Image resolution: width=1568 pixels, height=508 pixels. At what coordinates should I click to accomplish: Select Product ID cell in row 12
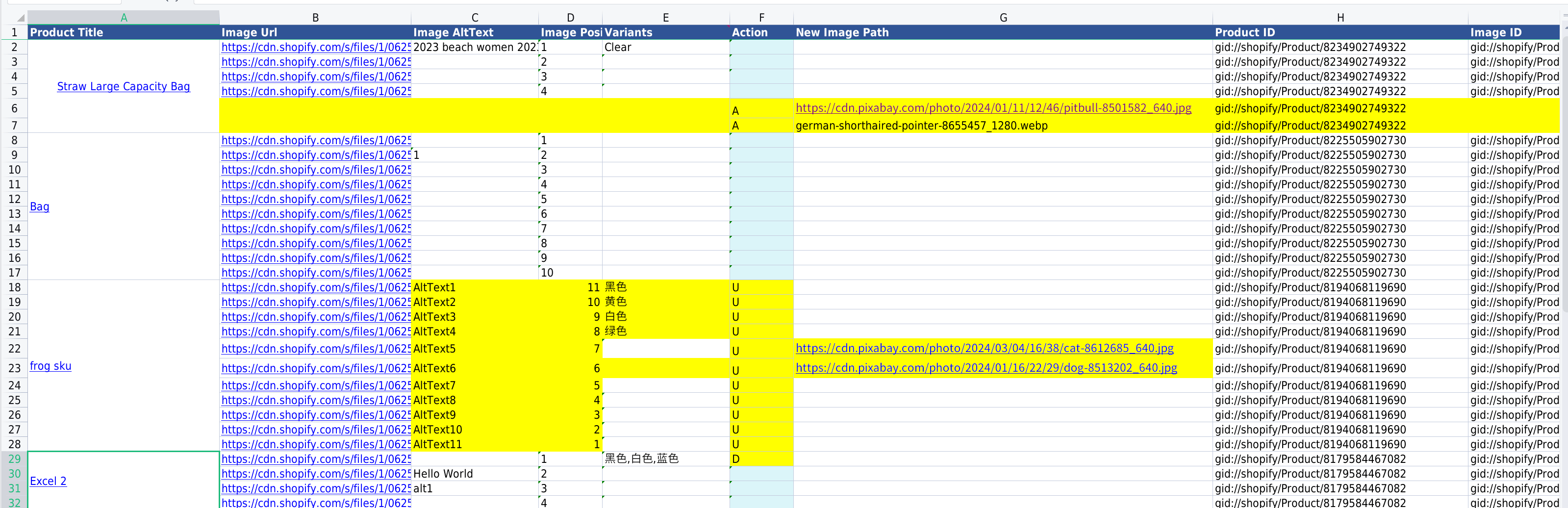[x=1340, y=199]
